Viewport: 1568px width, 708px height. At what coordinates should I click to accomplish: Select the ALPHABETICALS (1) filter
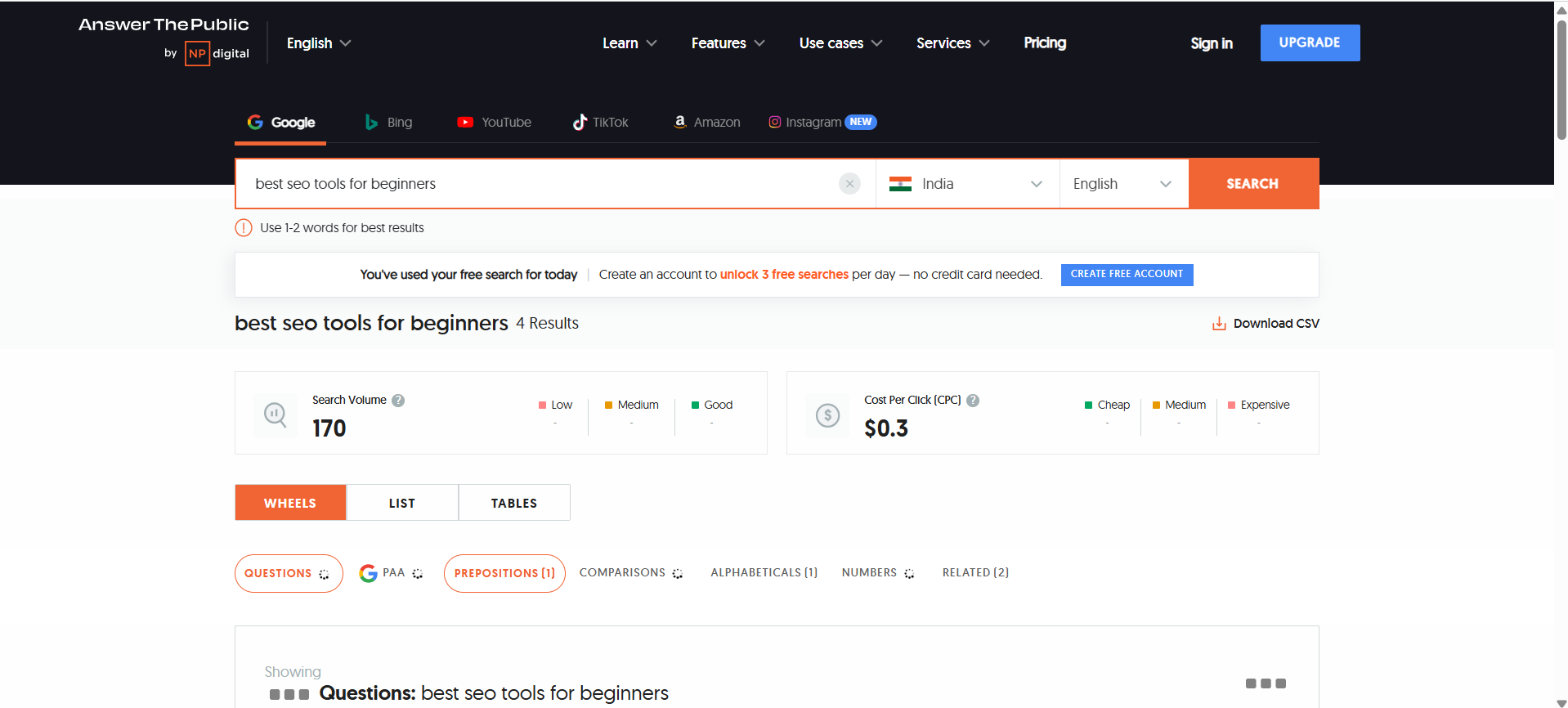764,573
